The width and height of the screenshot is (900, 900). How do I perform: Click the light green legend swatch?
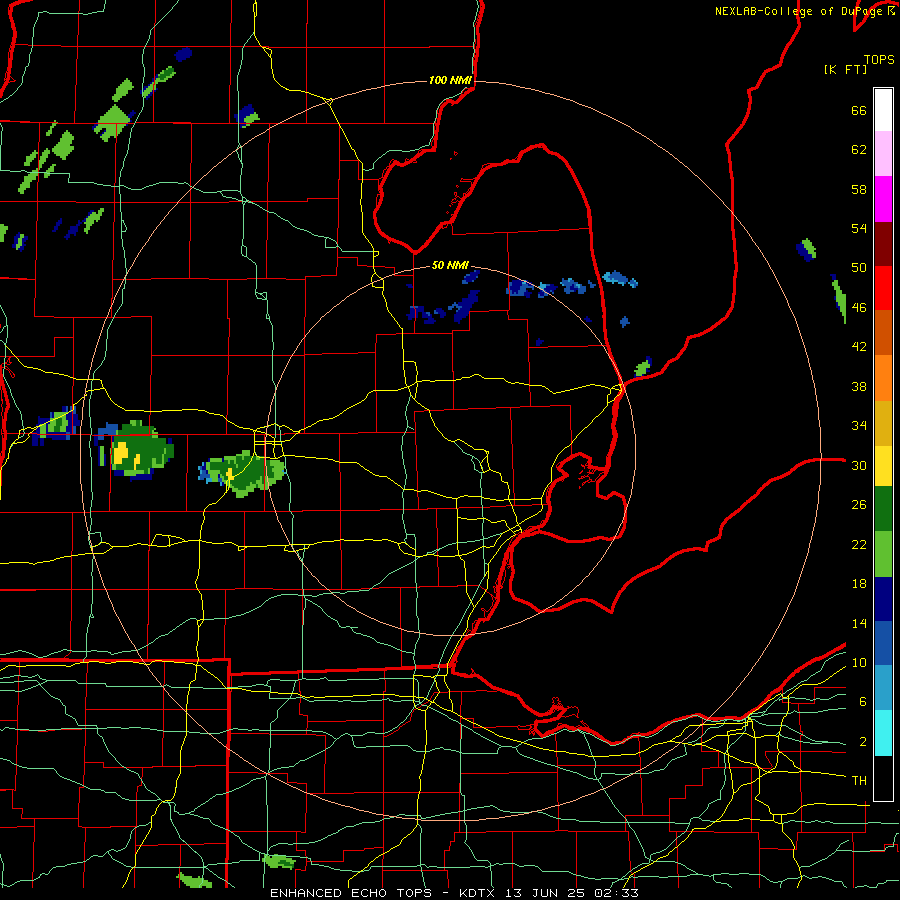point(883,554)
